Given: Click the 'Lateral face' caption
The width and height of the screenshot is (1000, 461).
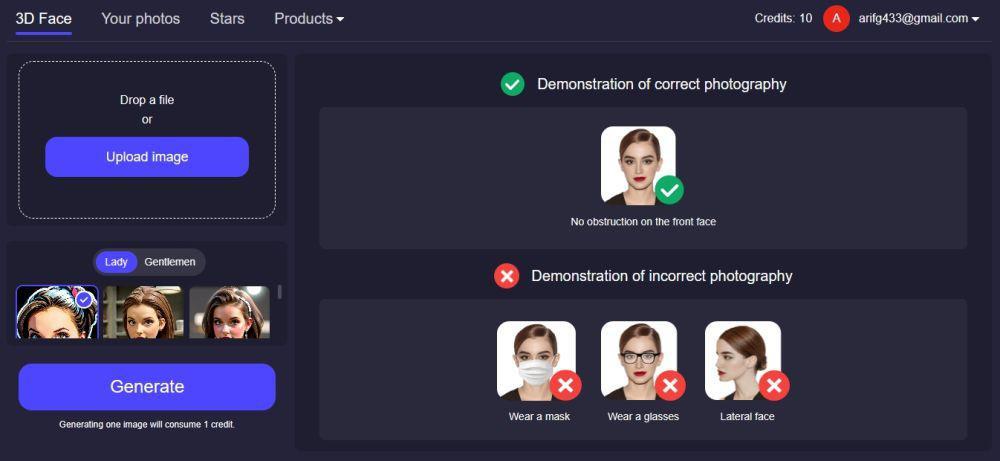Looking at the screenshot, I should tap(747, 416).
